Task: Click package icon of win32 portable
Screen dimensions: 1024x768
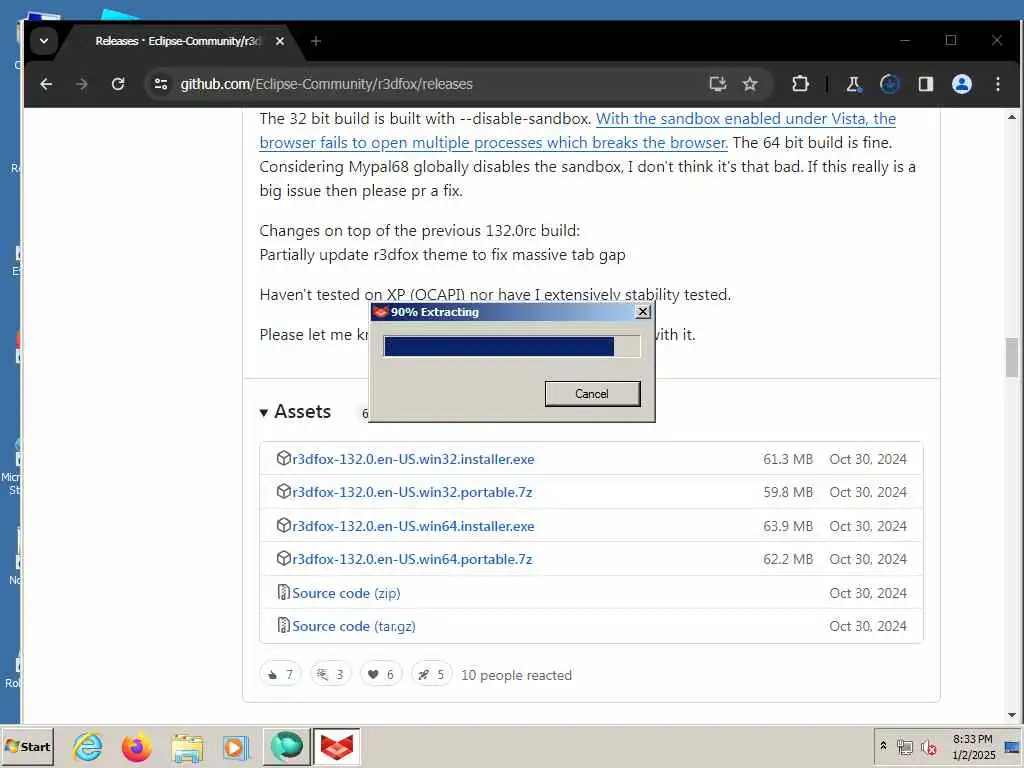Action: tap(283, 492)
